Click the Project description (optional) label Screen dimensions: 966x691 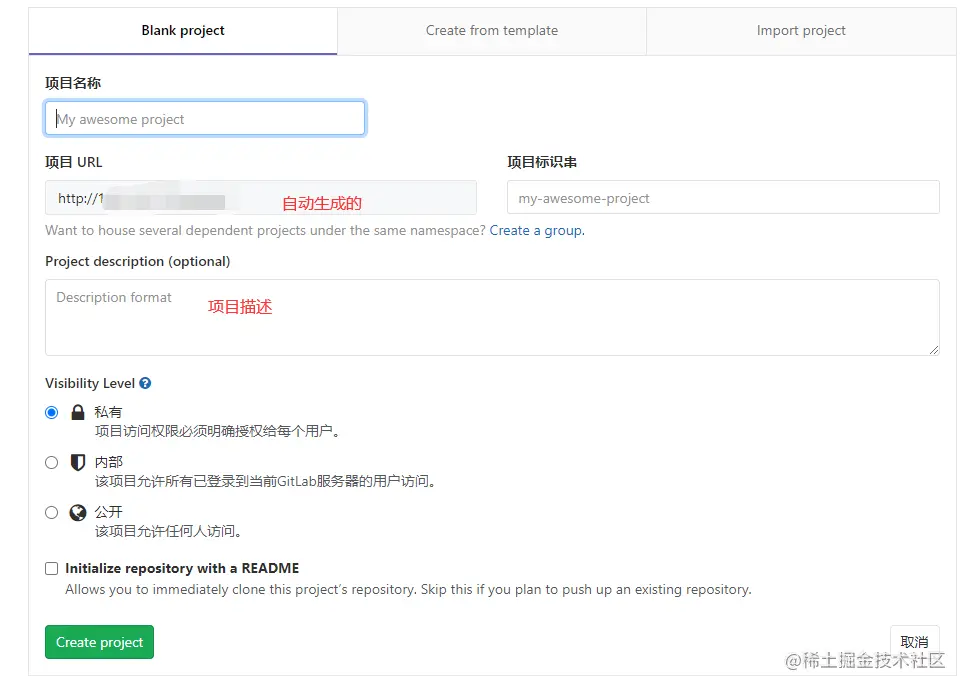(x=137, y=261)
